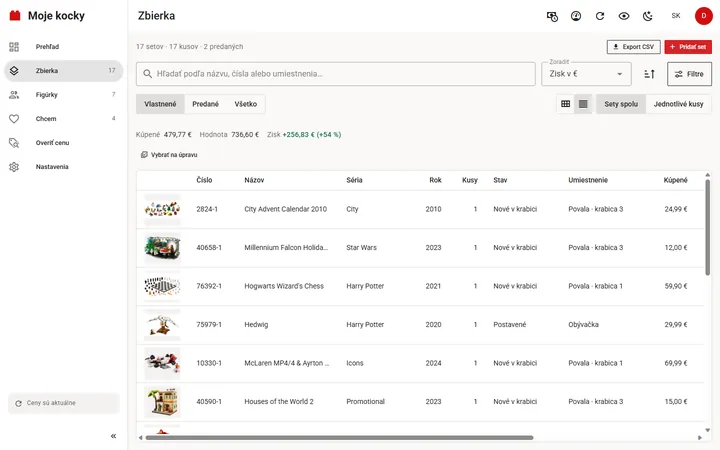Open Nastavenia settings in the sidebar
The height and width of the screenshot is (450, 720).
(x=63, y=167)
